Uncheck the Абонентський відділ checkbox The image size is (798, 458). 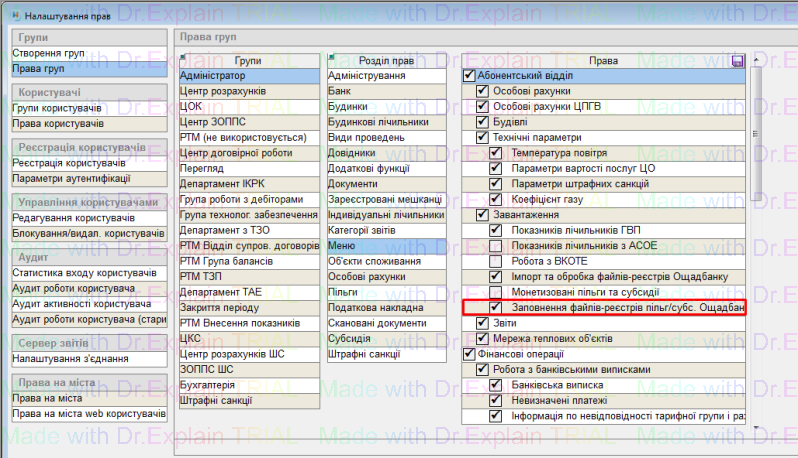pos(469,76)
